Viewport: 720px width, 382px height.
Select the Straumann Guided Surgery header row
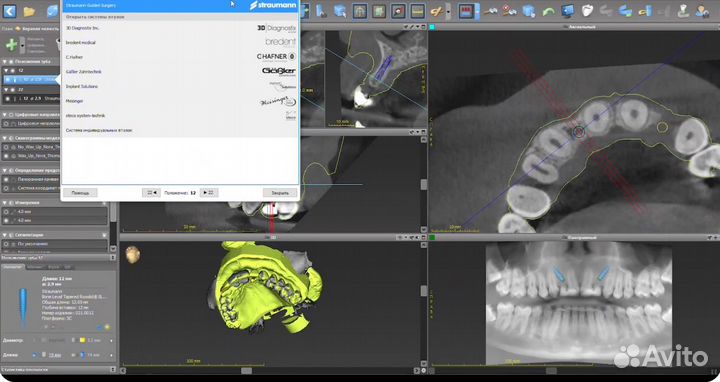coord(180,6)
